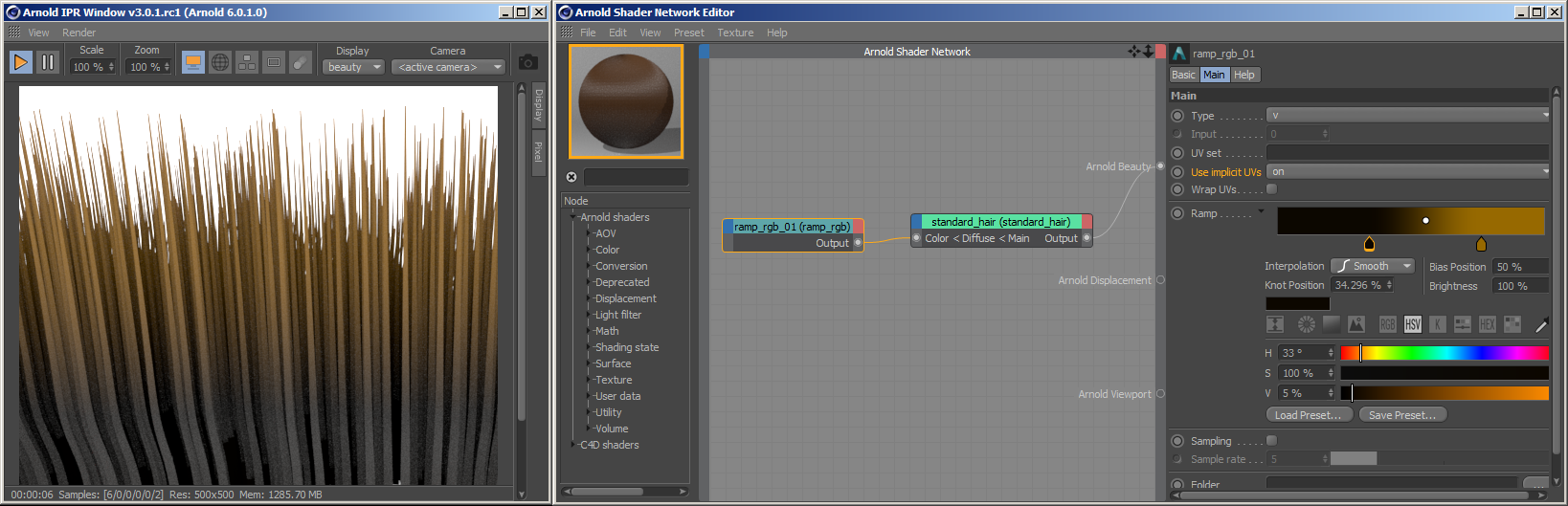Open the Render menu in IPR window

click(78, 33)
